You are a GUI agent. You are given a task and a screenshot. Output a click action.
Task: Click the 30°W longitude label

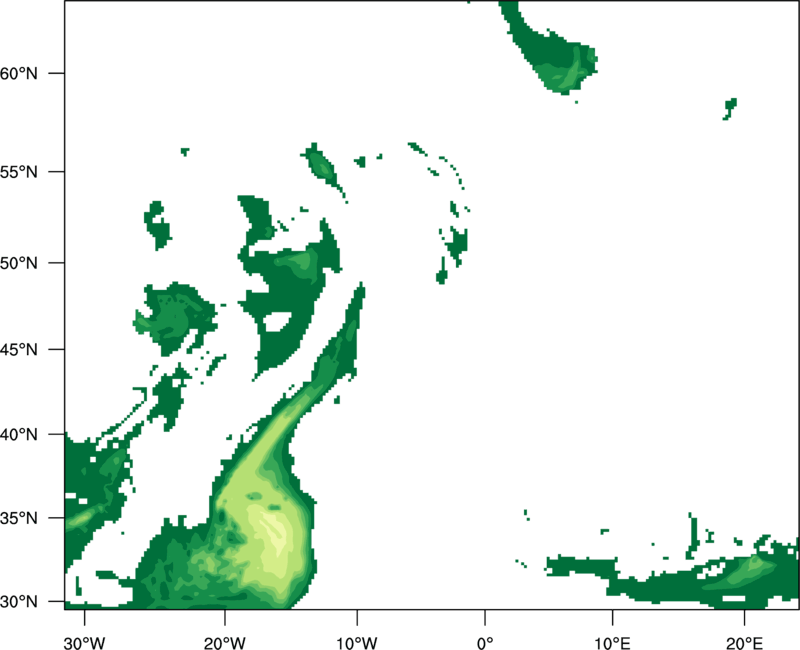point(84,643)
